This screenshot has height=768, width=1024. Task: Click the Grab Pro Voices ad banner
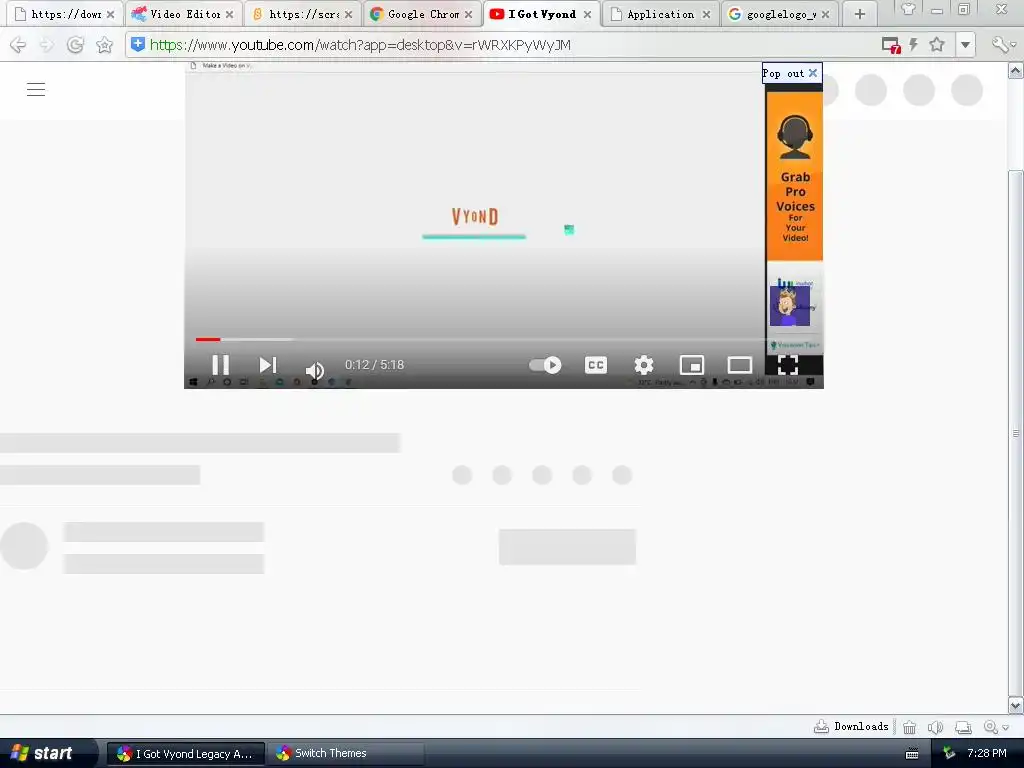(794, 176)
